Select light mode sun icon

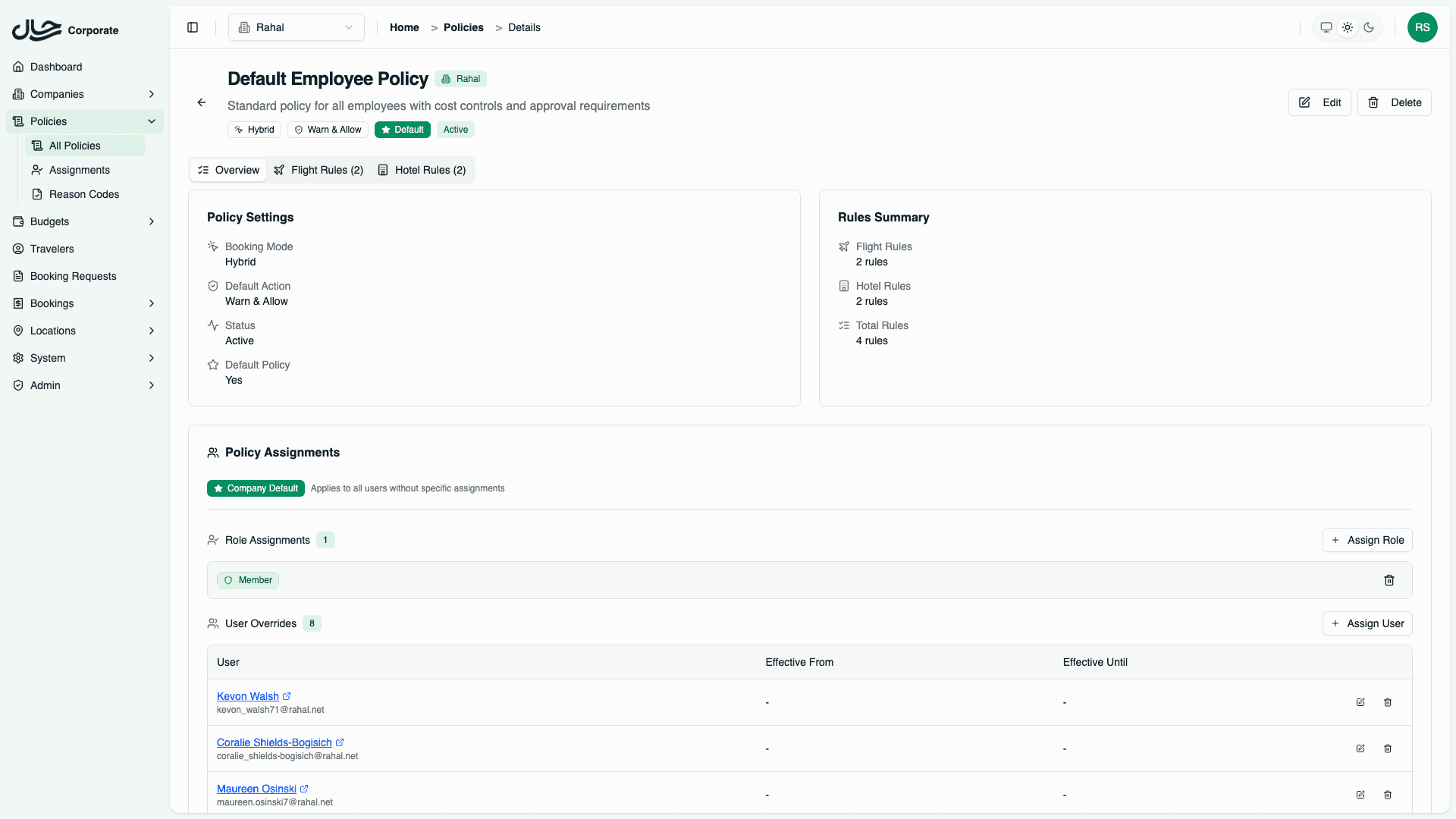coord(1348,27)
